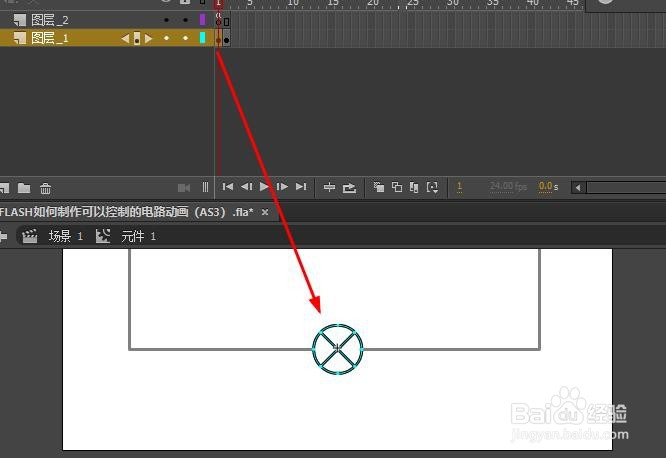Click the current frame number 1
This screenshot has width=666, height=458.
[x=459, y=187]
